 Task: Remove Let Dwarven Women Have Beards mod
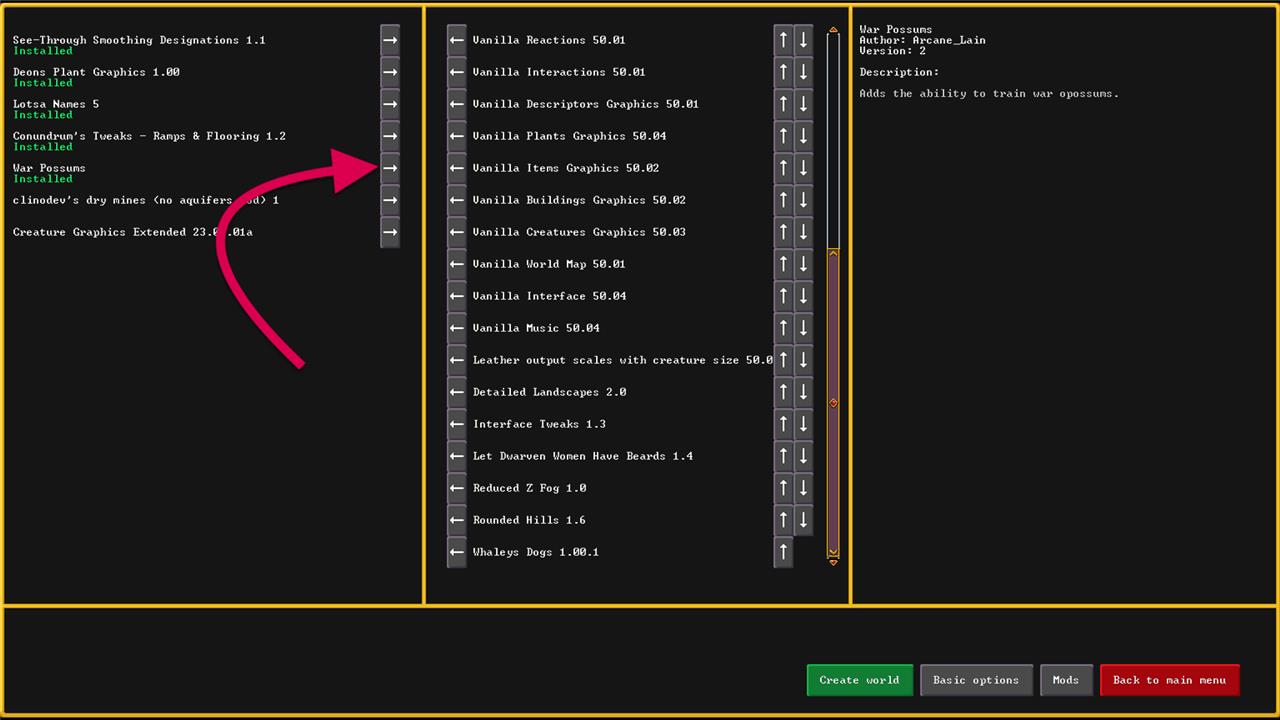[x=457, y=456]
